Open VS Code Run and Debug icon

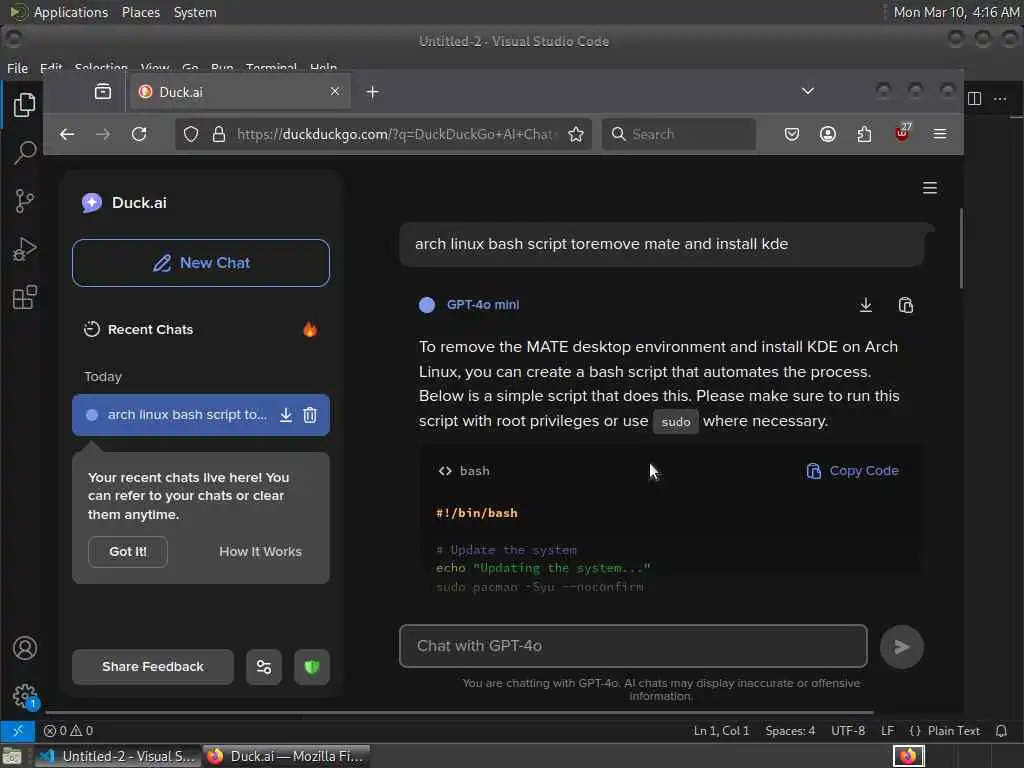click(24, 249)
